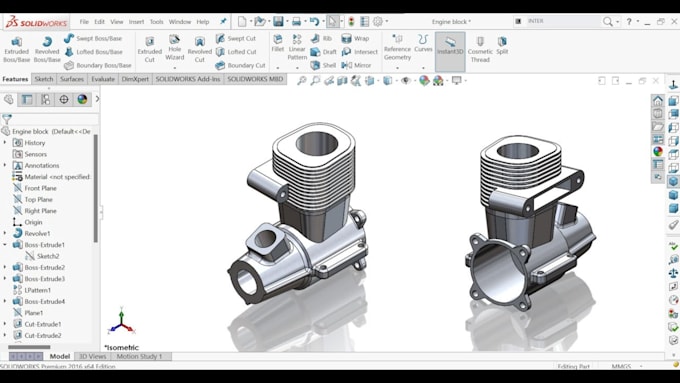
Task: Open Appearances tab in right task pane
Action: click(x=658, y=151)
